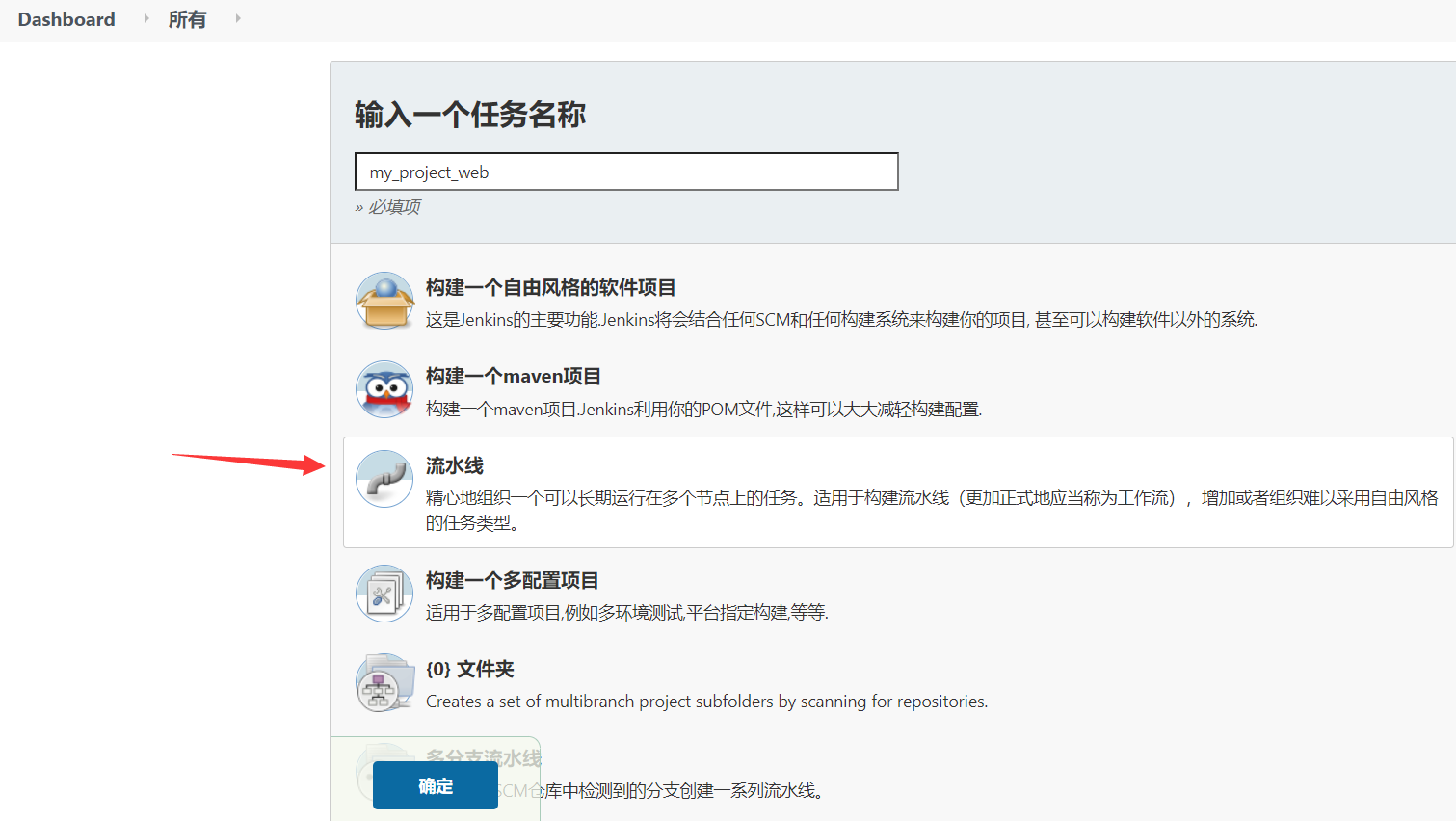Click the my_project_web text value
Viewport: 1456px width, 821px height.
tap(428, 172)
